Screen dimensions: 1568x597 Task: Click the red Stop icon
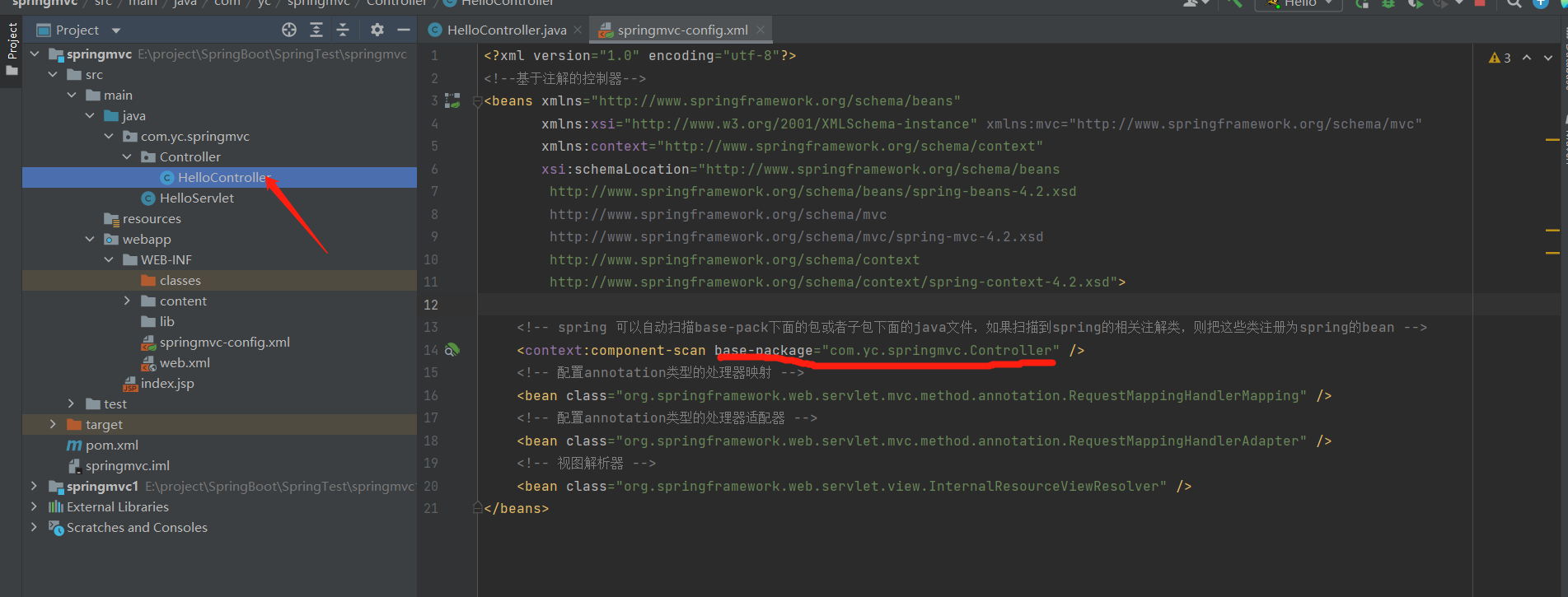[1480, 3]
